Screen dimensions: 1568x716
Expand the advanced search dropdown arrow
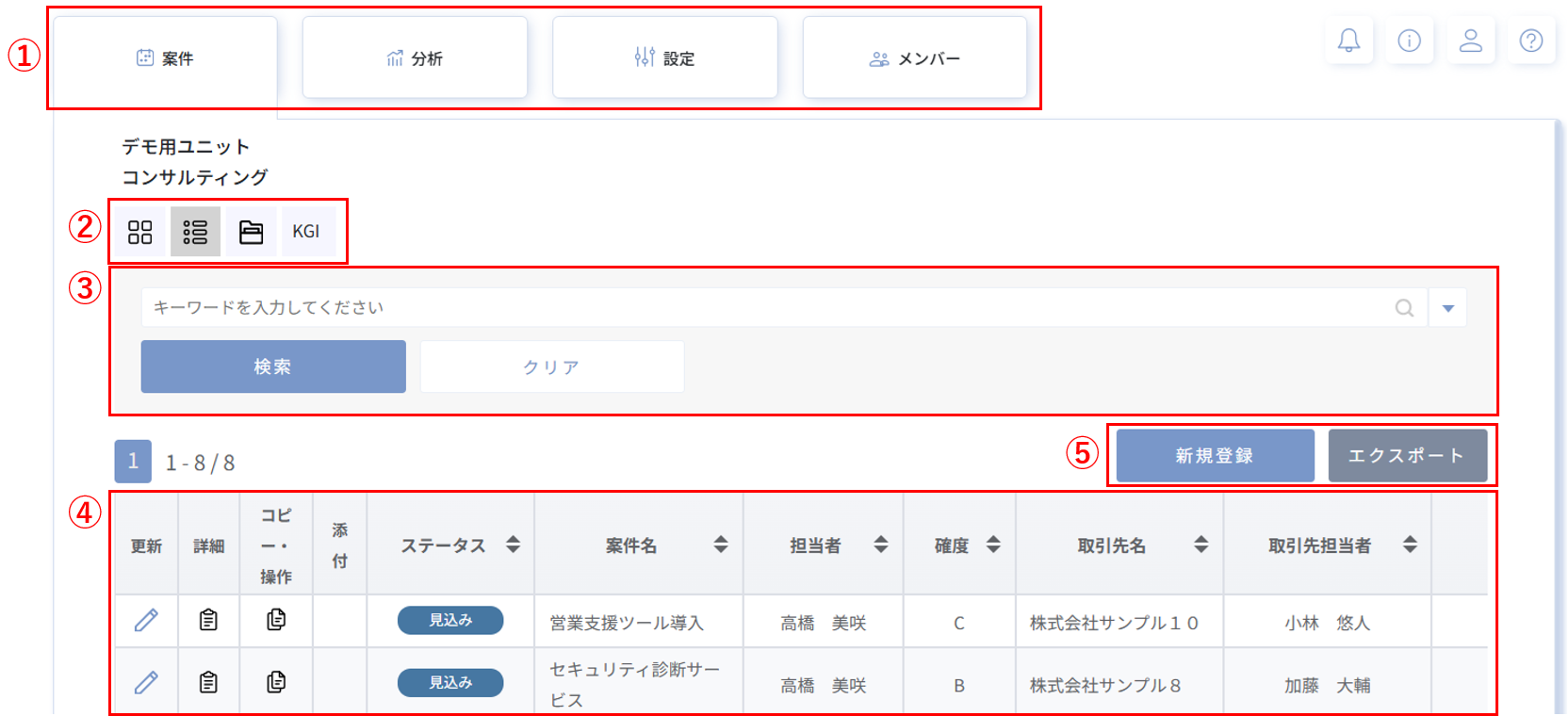[x=1447, y=308]
